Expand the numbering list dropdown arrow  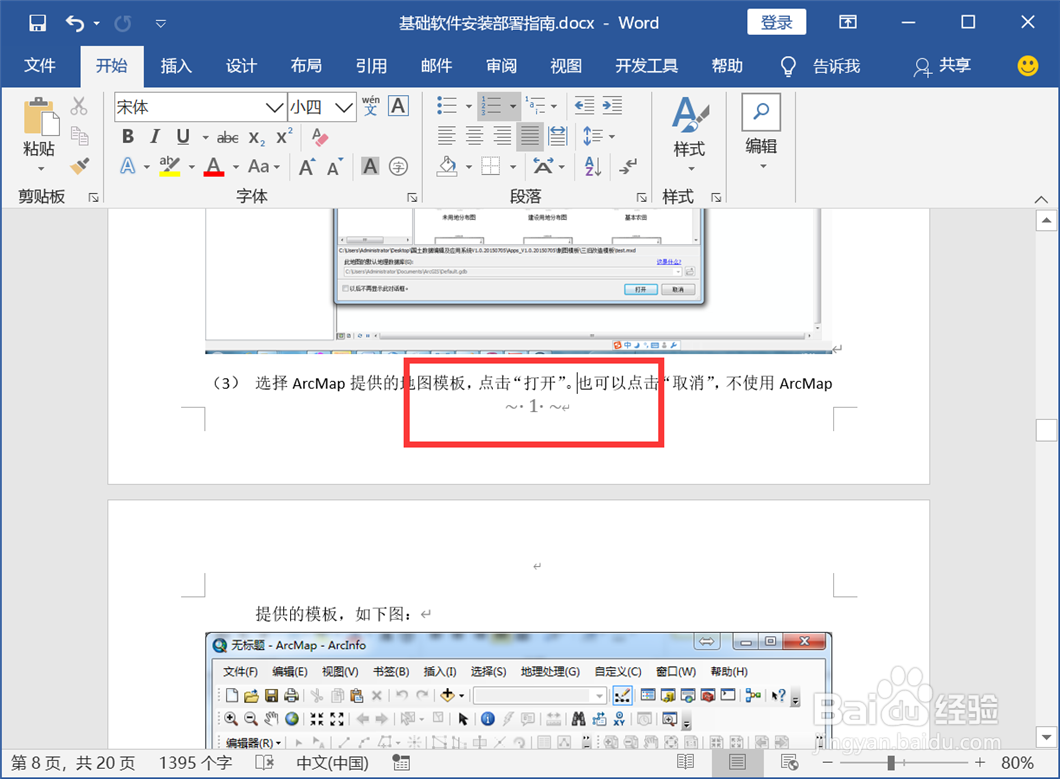tap(513, 106)
